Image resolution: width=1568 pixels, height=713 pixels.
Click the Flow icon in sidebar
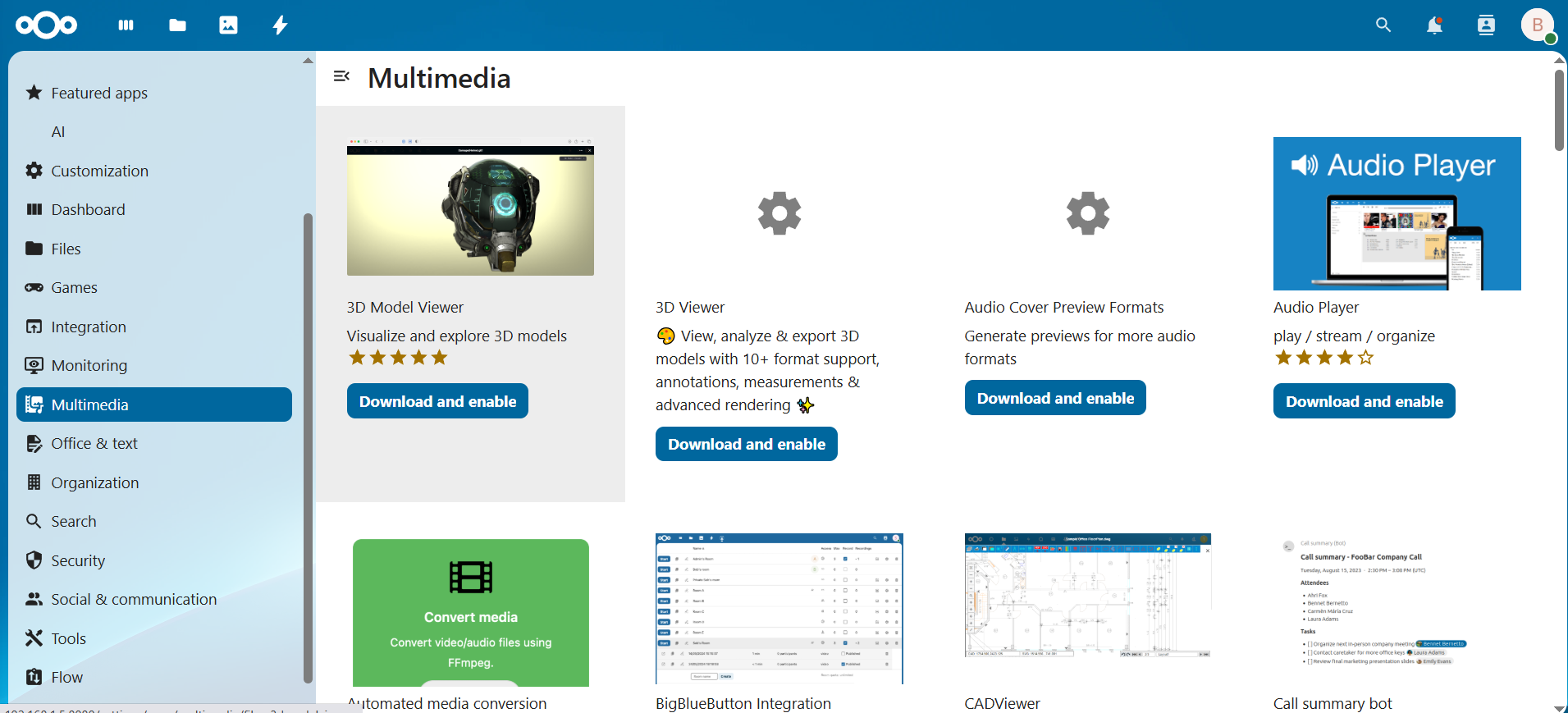pos(34,677)
